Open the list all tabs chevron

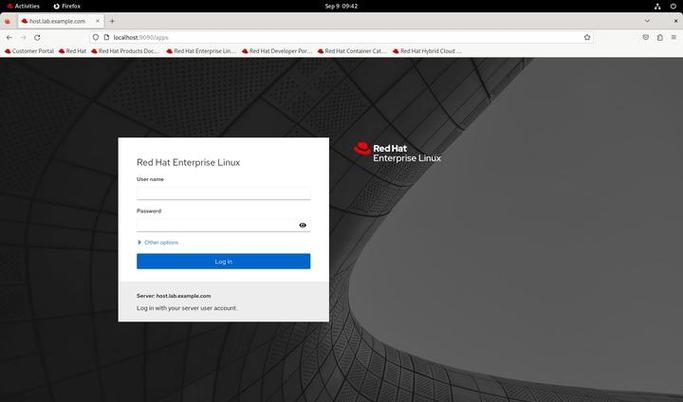coord(647,21)
